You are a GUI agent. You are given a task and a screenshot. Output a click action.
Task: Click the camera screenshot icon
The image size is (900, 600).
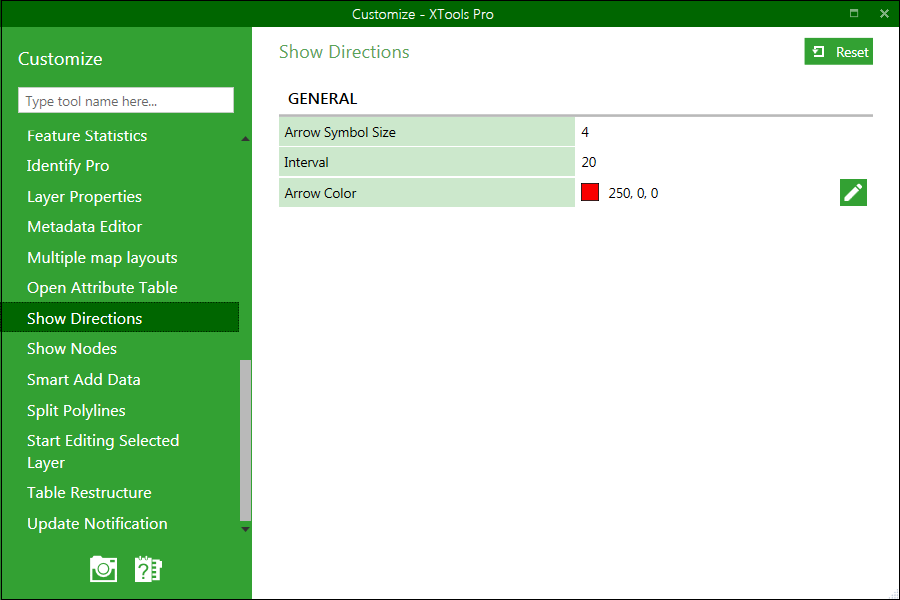click(103, 569)
